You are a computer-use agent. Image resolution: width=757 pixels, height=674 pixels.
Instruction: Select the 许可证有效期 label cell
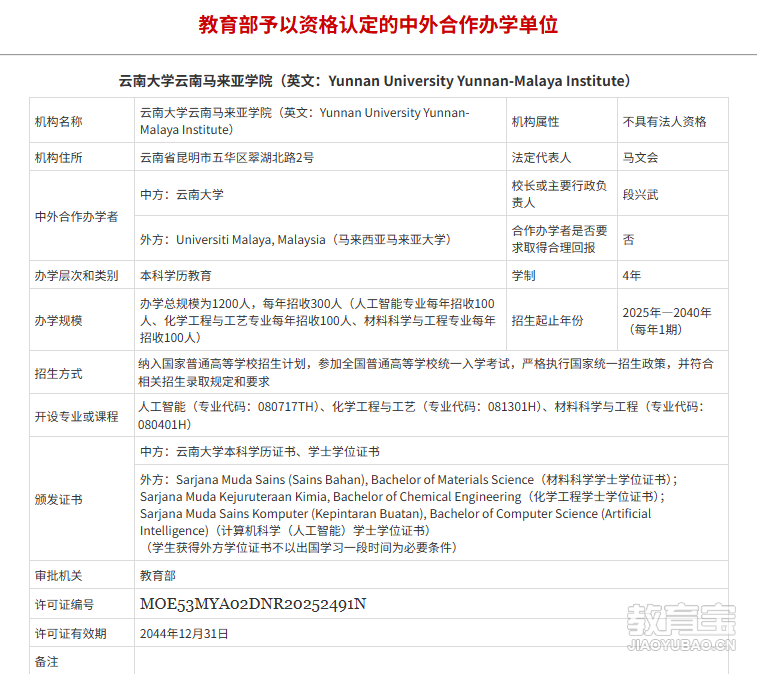point(82,633)
